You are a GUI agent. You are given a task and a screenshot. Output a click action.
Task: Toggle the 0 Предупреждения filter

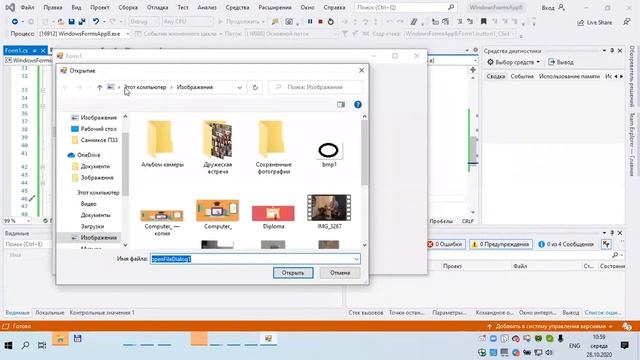(x=501, y=244)
